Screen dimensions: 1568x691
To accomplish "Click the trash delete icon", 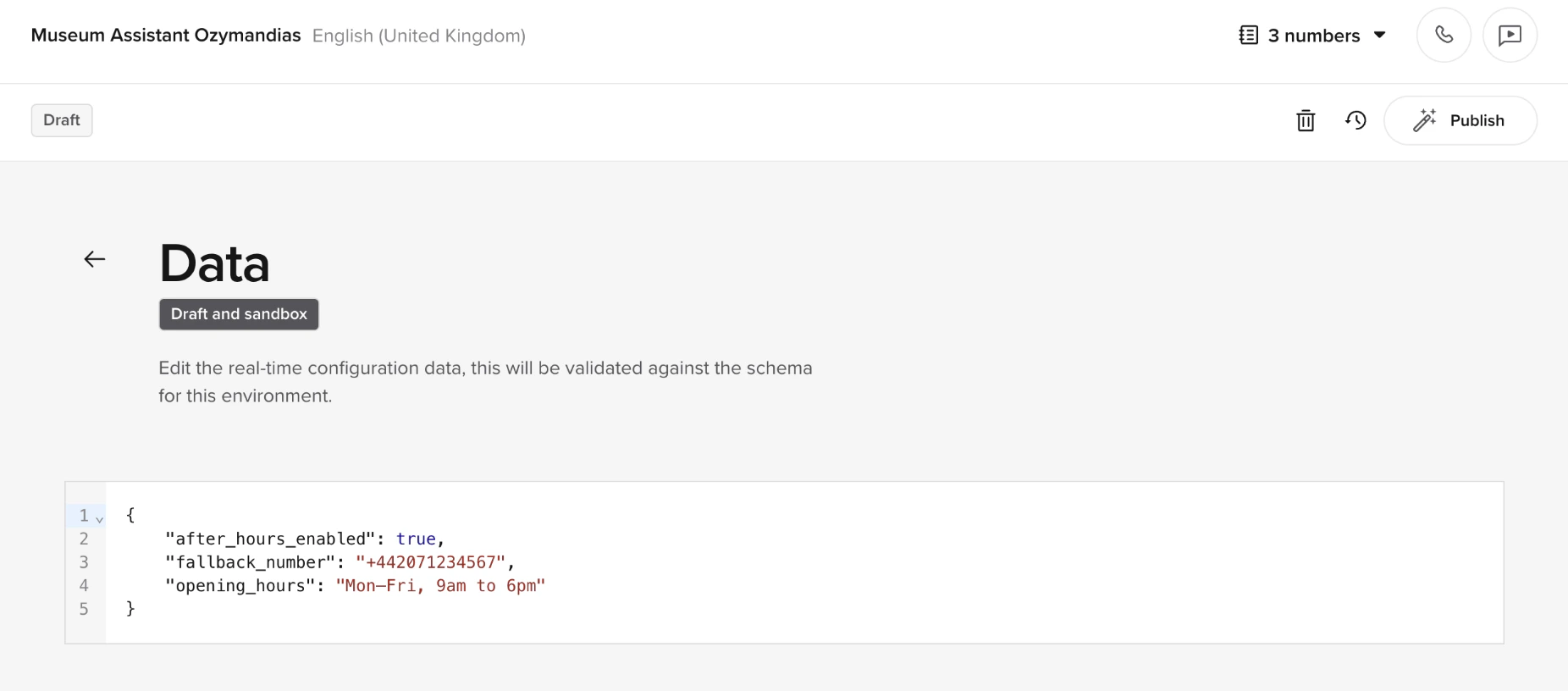I will pos(1306,121).
